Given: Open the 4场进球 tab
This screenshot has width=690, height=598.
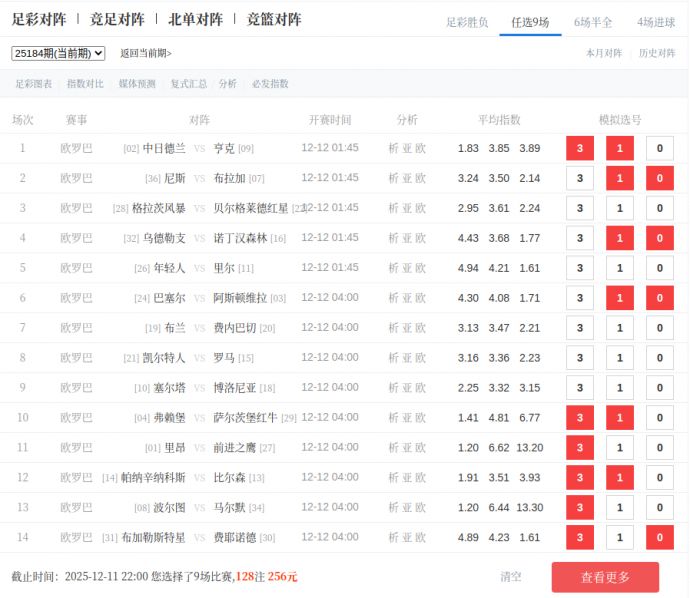Looking at the screenshot, I should 655,22.
